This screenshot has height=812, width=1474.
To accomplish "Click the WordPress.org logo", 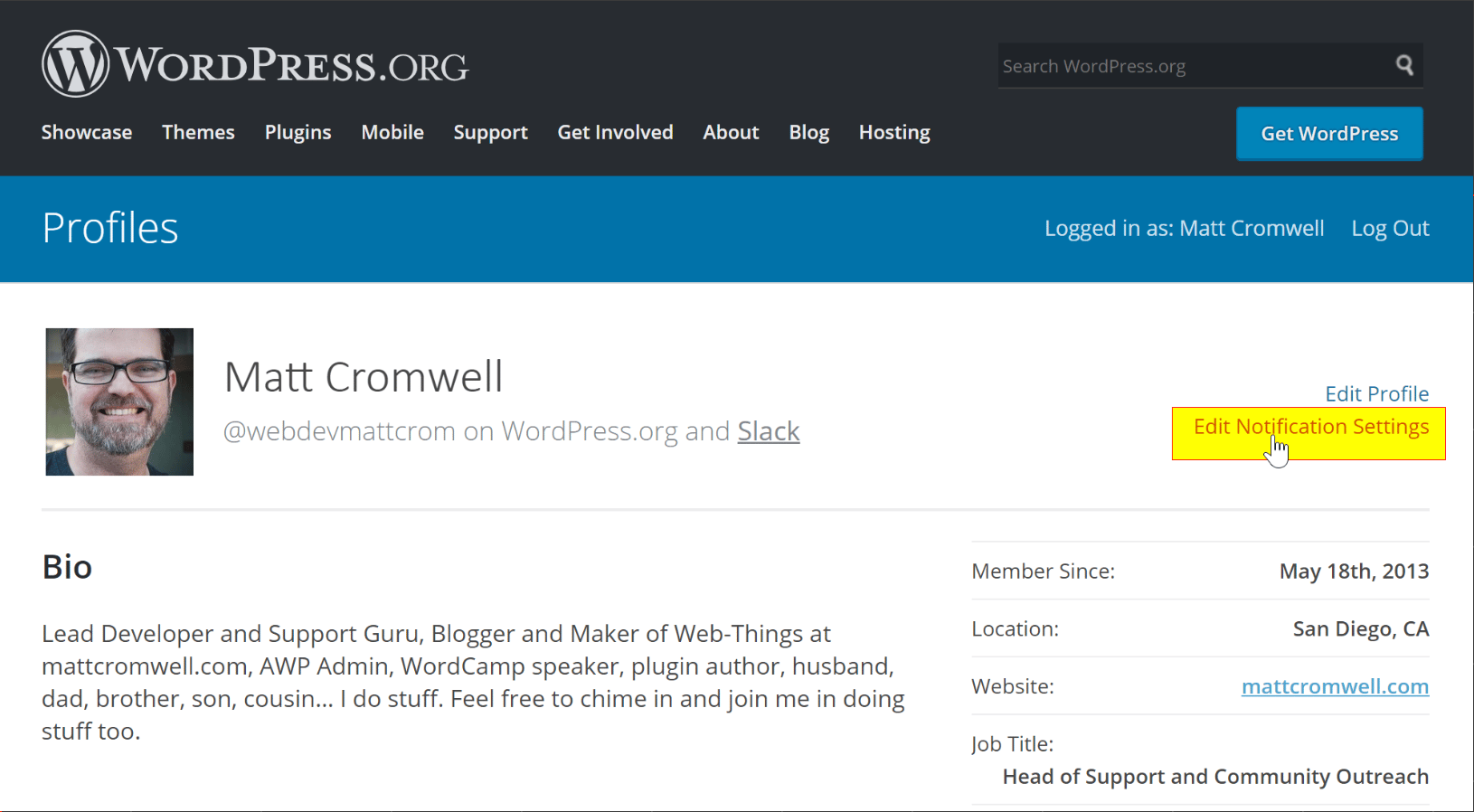I will click(x=256, y=64).
